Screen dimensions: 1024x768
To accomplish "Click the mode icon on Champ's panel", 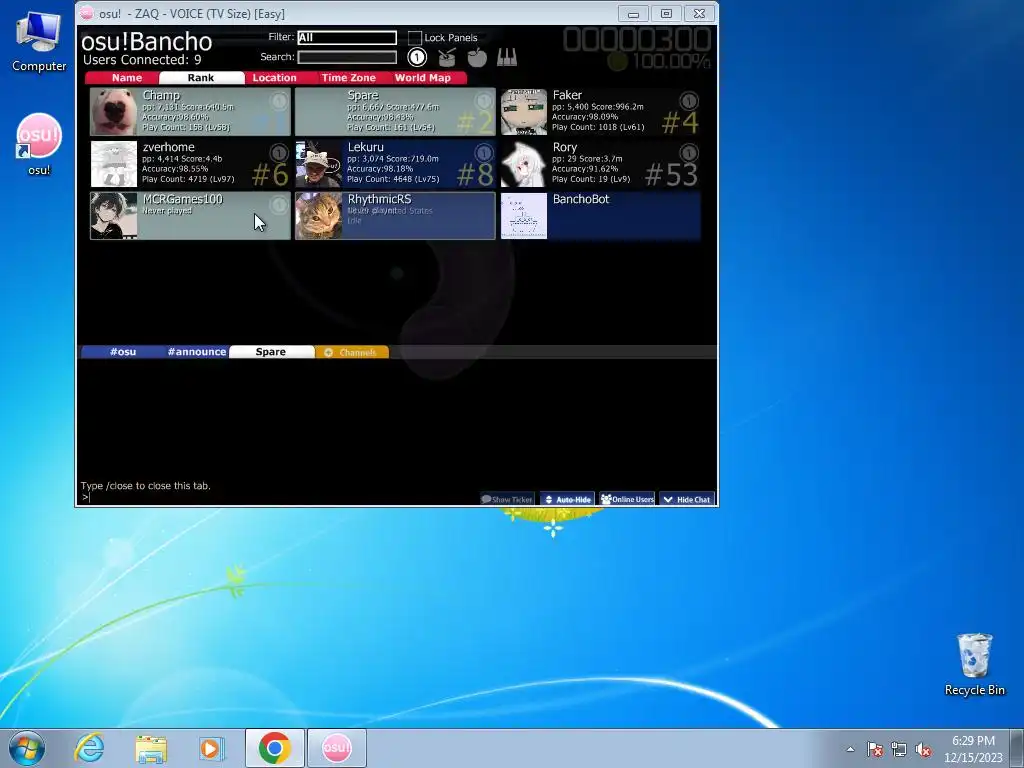I will click(x=279, y=101).
